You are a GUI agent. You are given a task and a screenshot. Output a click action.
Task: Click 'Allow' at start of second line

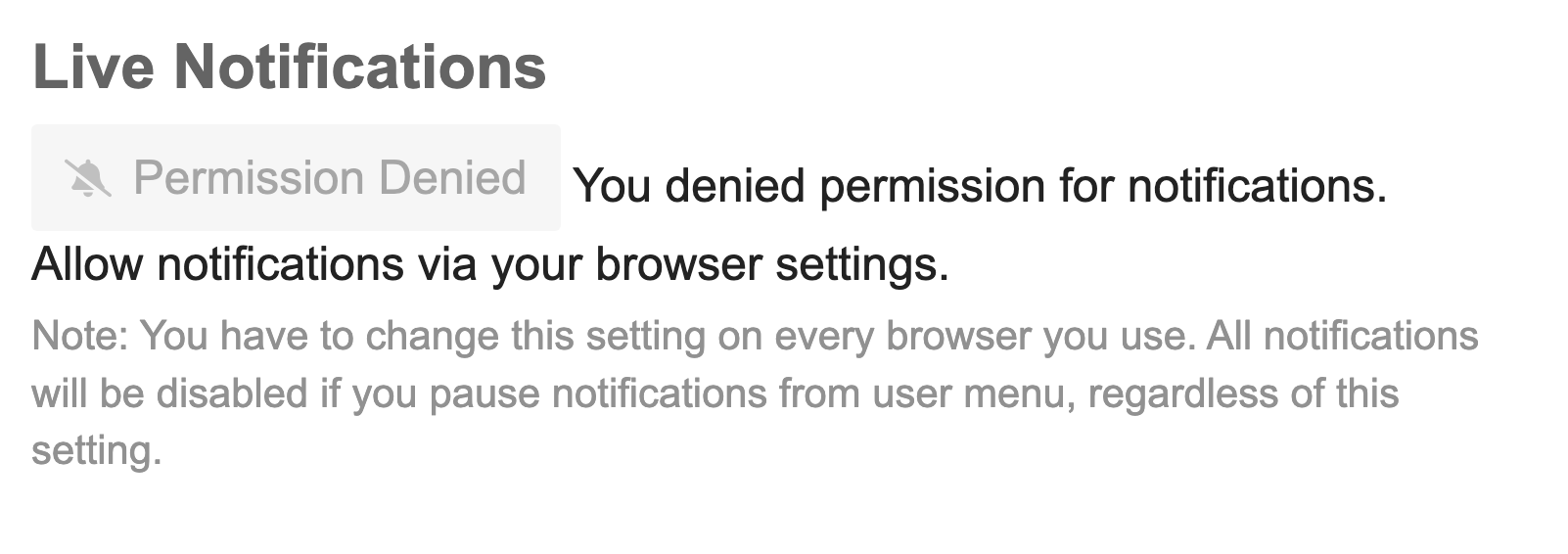pos(87,264)
